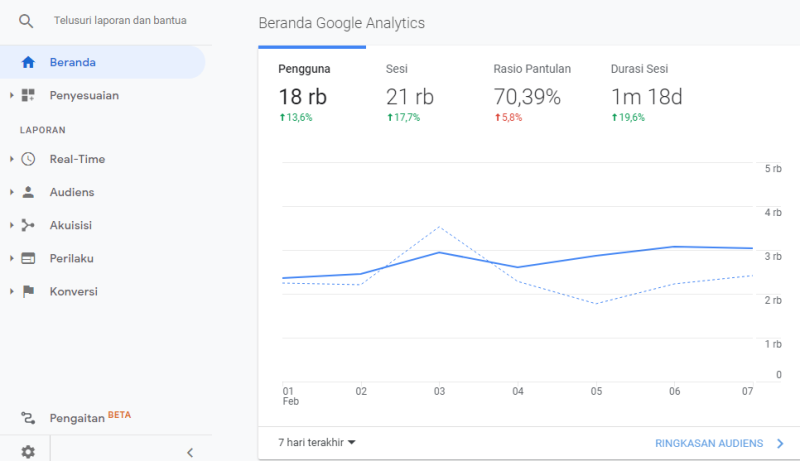Select the Rasio Pantulan metric tab
The image size is (800, 461).
point(532,93)
